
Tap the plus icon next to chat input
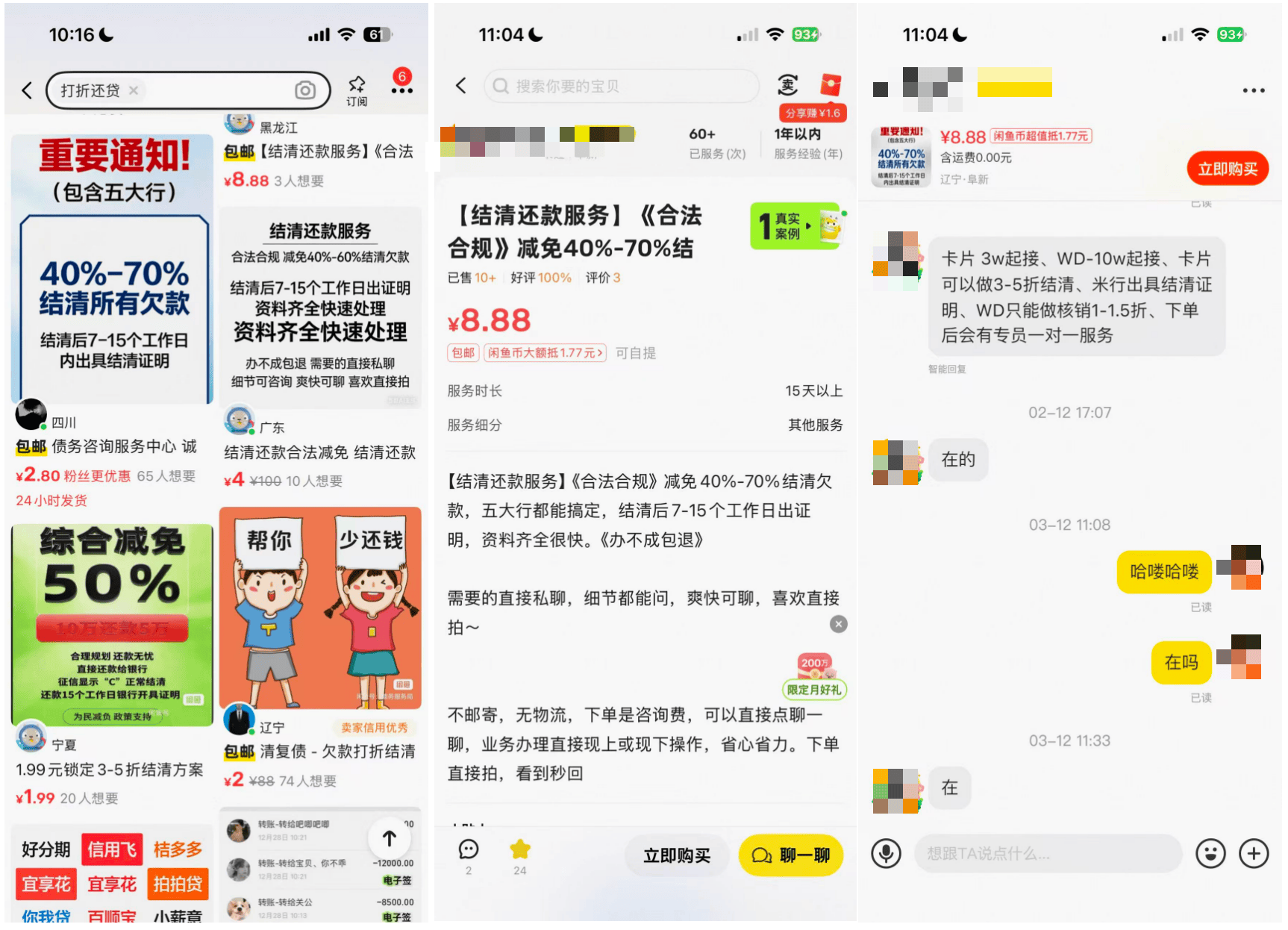coord(1253,853)
